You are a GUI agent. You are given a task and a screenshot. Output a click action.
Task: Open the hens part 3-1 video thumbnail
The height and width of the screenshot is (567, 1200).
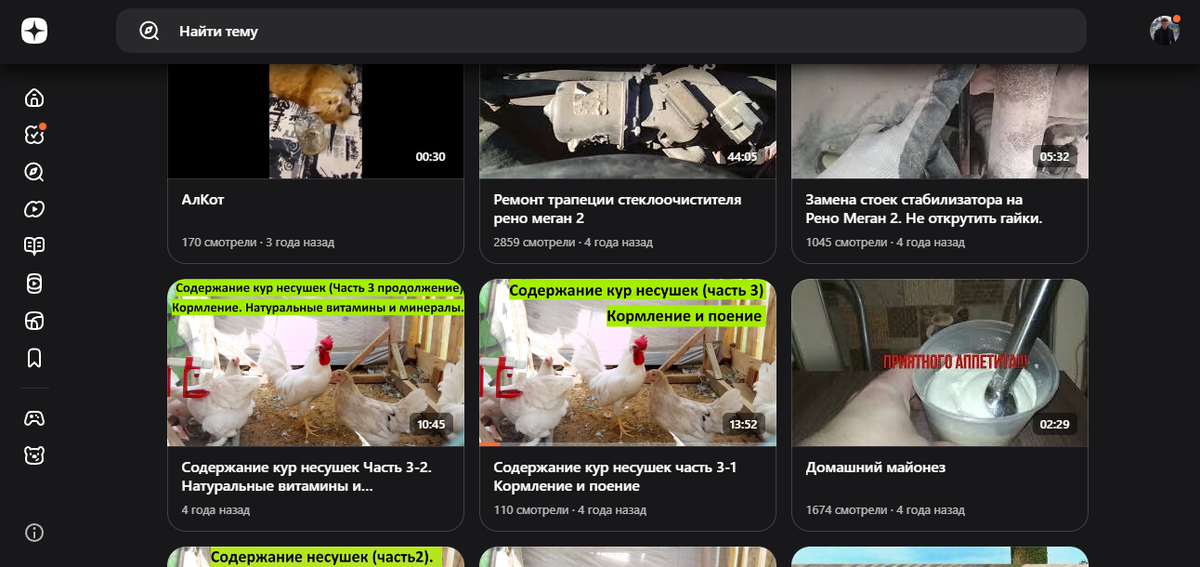[627, 362]
